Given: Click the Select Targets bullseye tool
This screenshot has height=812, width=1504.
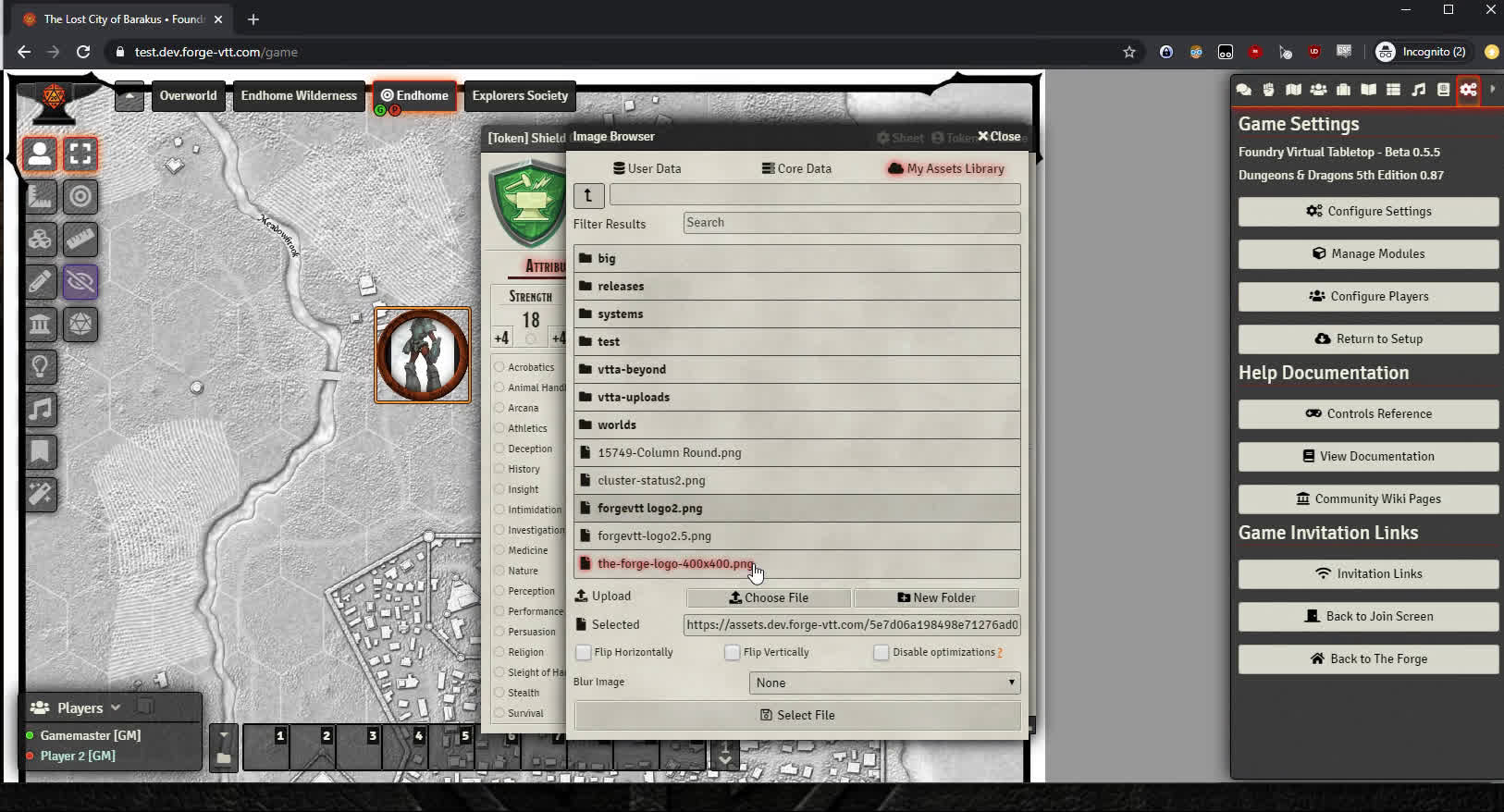Looking at the screenshot, I should pyautogui.click(x=80, y=197).
